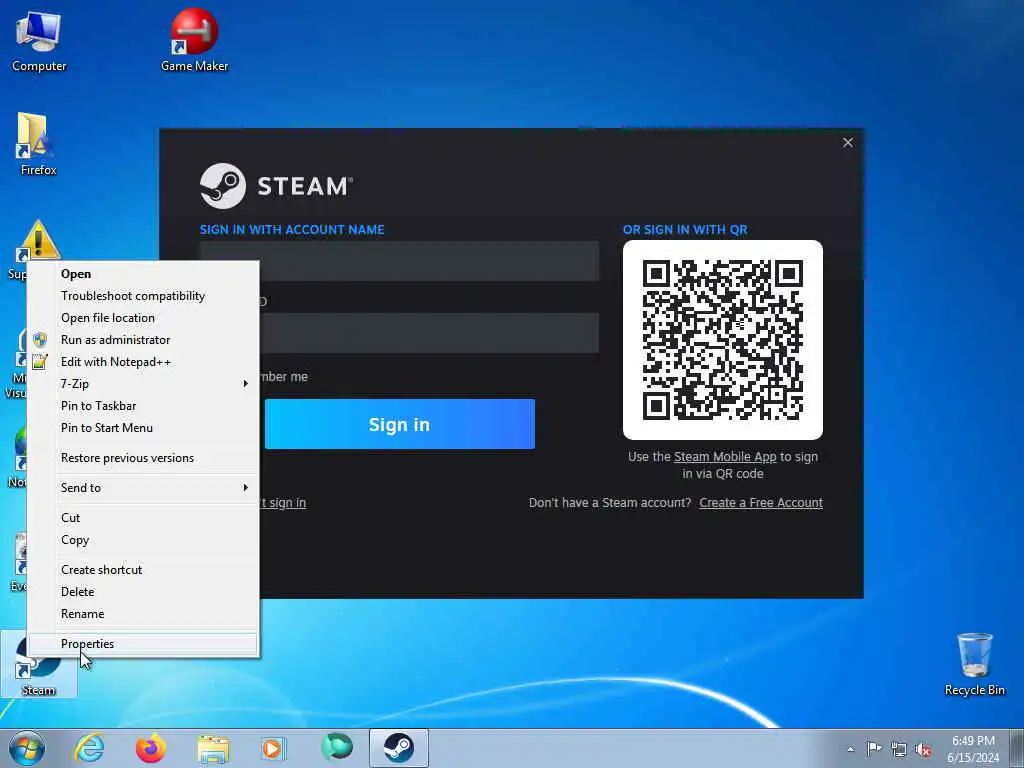Click the Steam taskbar button
Viewport: 1024px width, 768px height.
(x=398, y=748)
